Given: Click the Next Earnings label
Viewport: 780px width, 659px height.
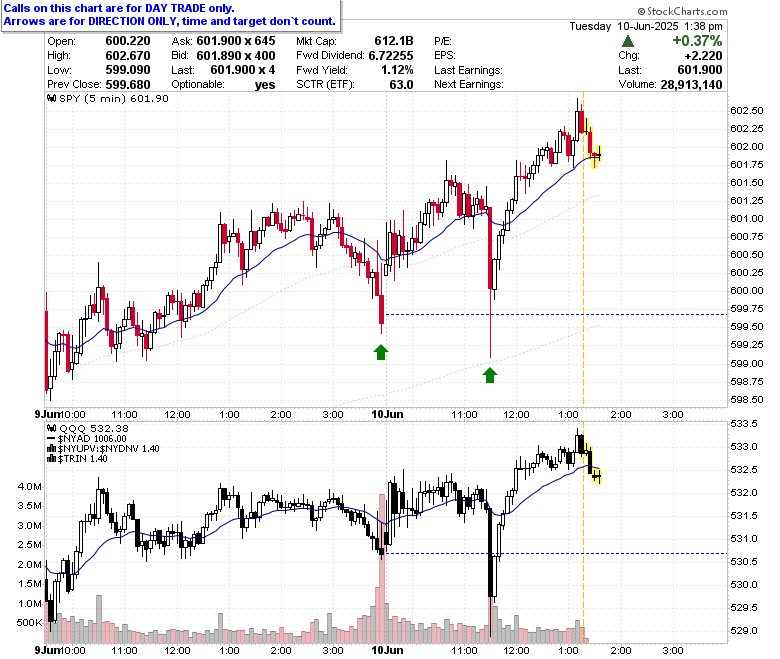Looking at the screenshot, I should tap(469, 85).
